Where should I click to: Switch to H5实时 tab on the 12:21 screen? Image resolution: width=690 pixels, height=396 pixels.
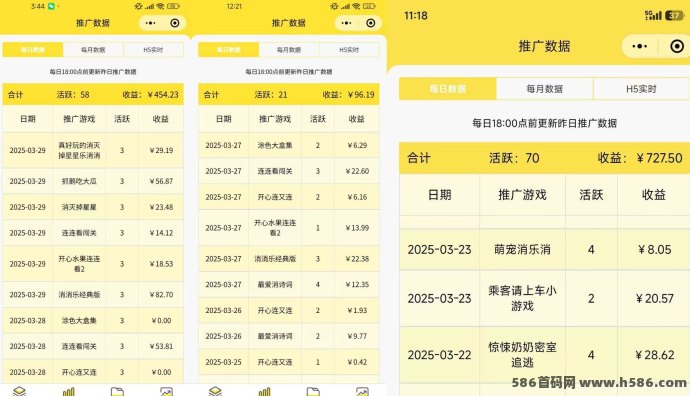(349, 50)
